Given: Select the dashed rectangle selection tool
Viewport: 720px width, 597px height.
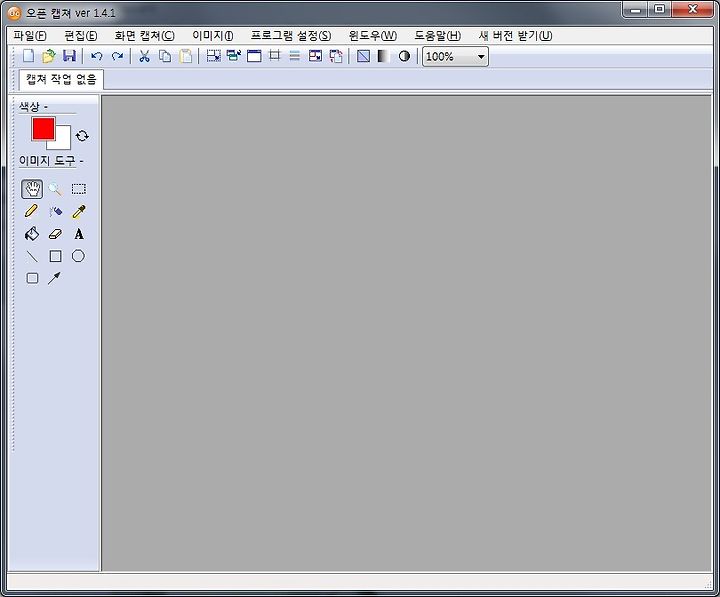Looking at the screenshot, I should coord(79,189).
